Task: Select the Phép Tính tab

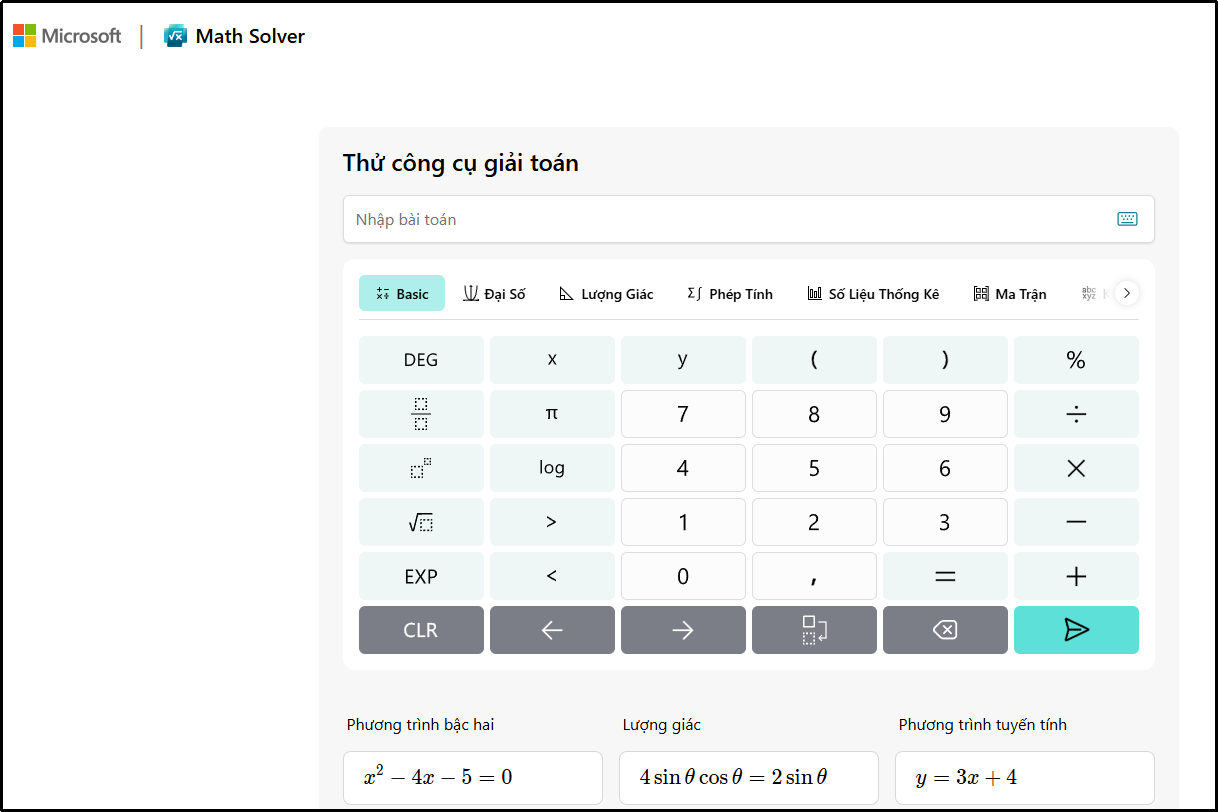Action: pyautogui.click(x=730, y=292)
